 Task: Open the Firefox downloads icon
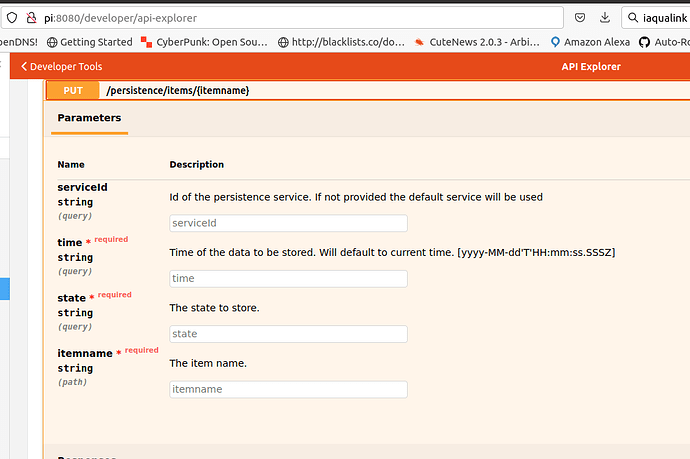pyautogui.click(x=605, y=18)
